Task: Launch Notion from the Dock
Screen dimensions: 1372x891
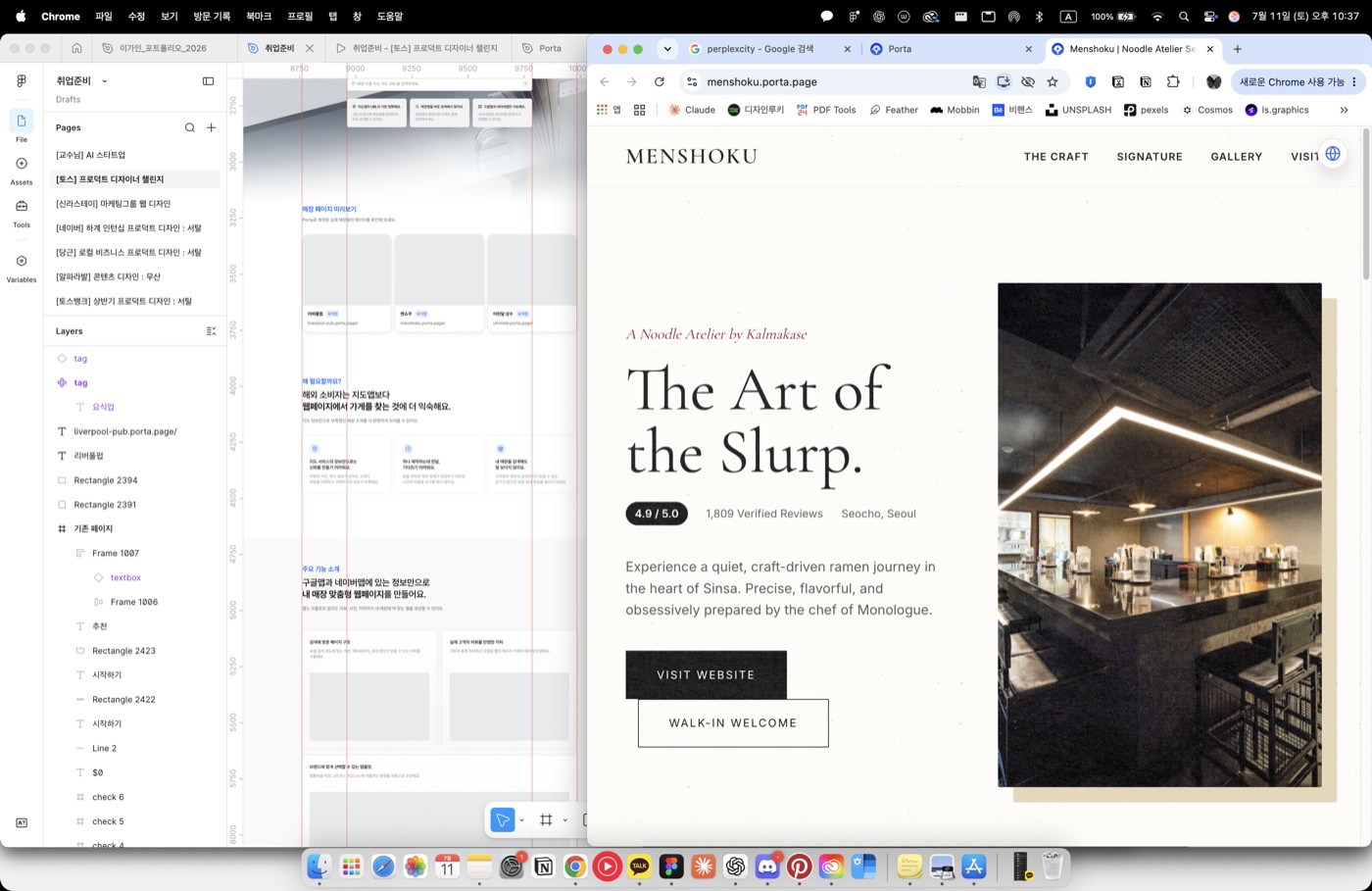Action: [x=543, y=866]
